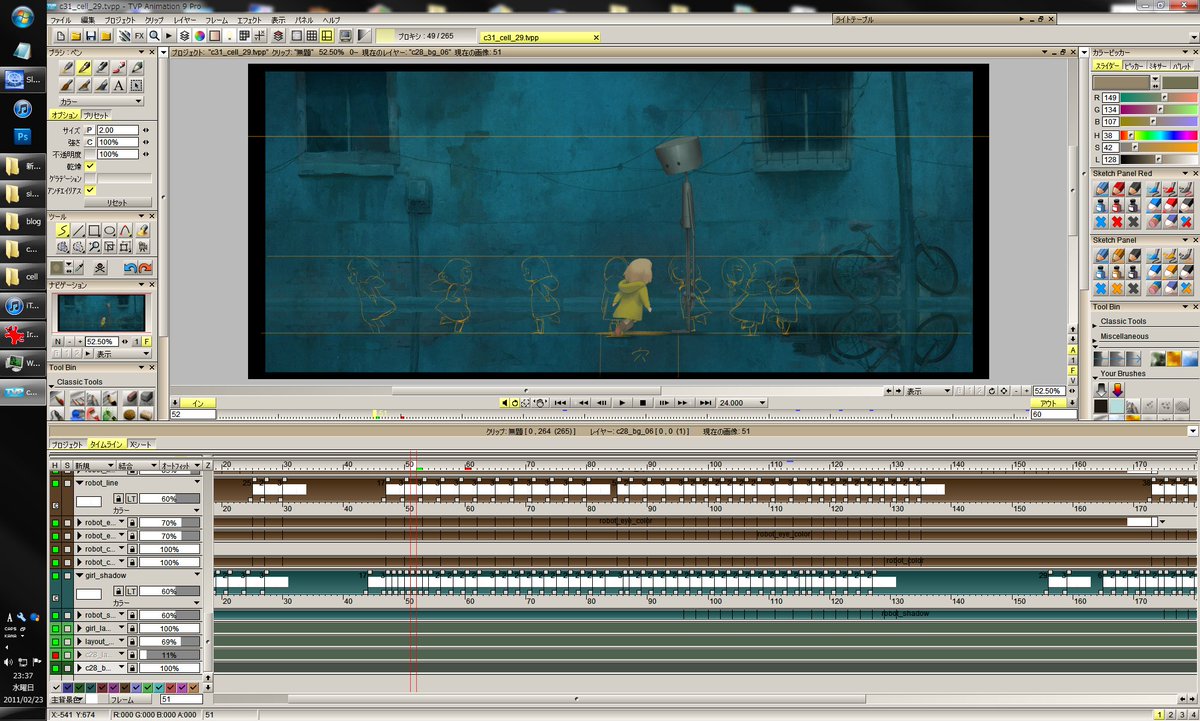Show the hidden c28_la layer (red toggle)
The image size is (1200, 721).
[x=55, y=654]
